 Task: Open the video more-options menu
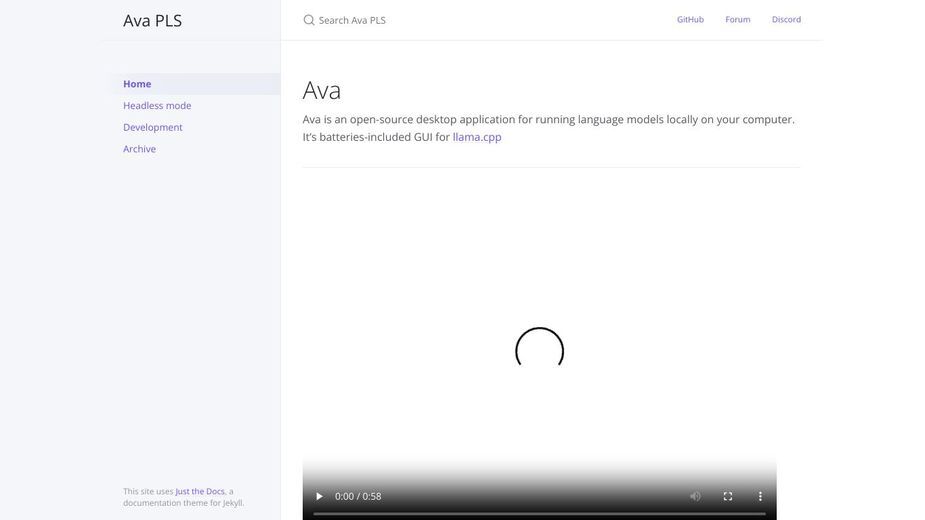760,496
